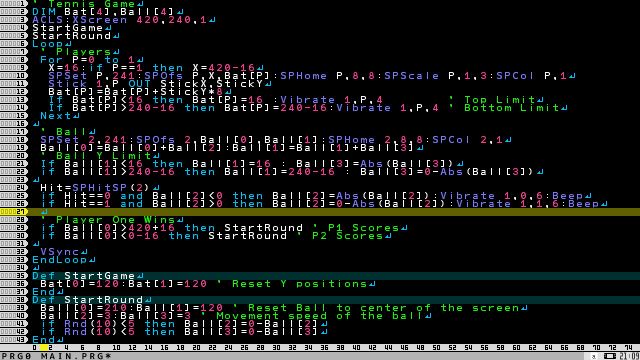The width and height of the screenshot is (640, 360).
Task: Click column 40 on the bottom ruler
Action: (356, 348)
